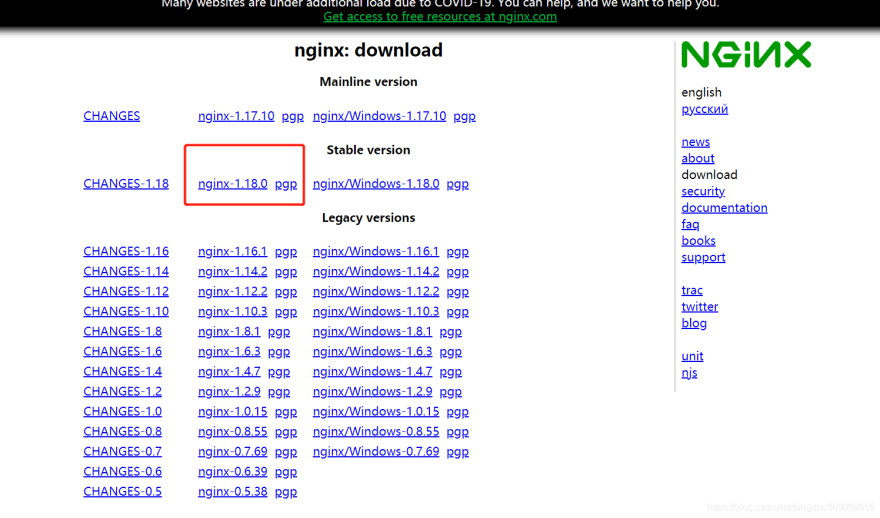Download nginx-1.14.2
The height and width of the screenshot is (518, 880).
tap(233, 272)
